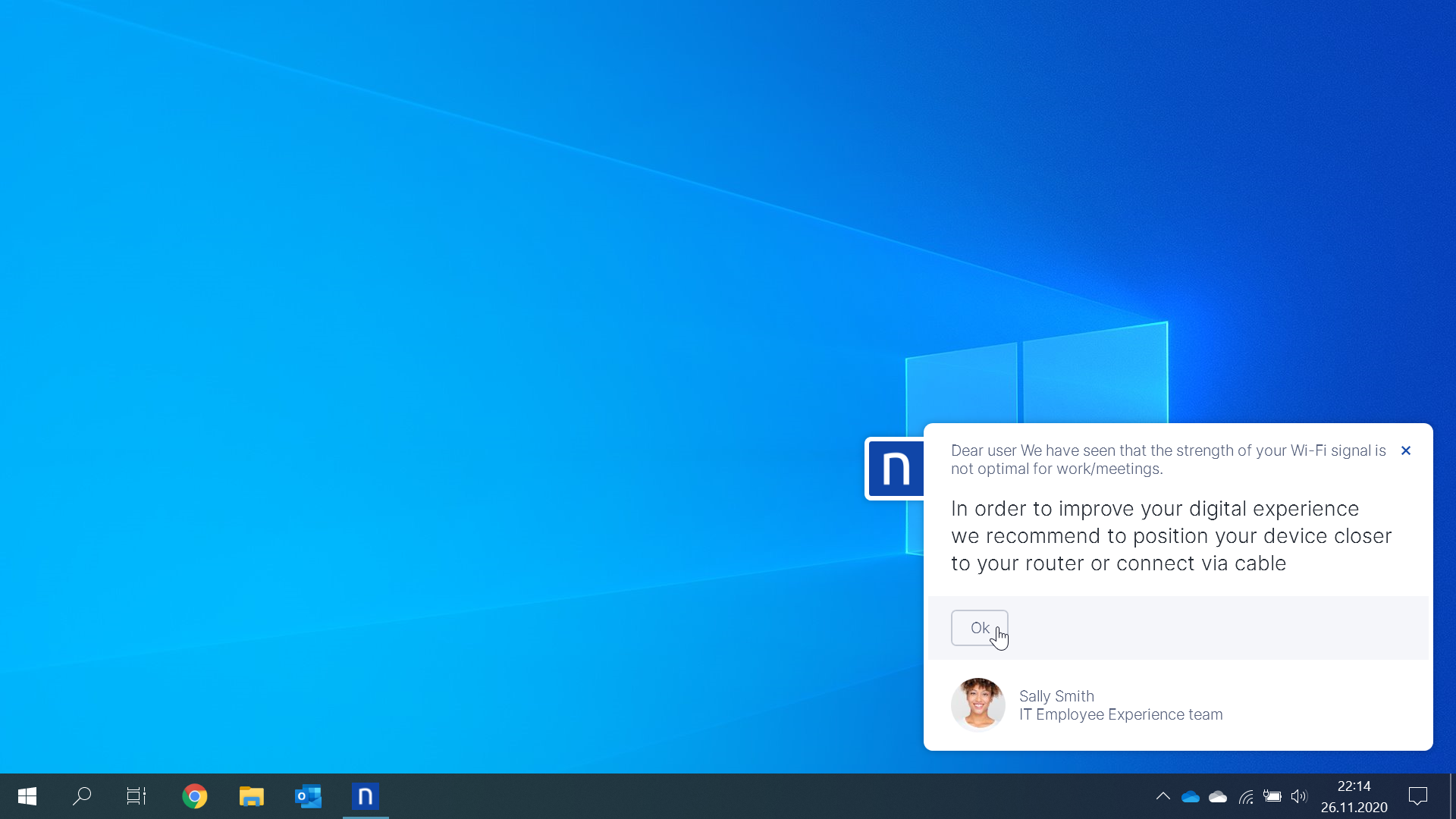This screenshot has height=819, width=1456.
Task: Click the Show Desktop sliver
Action: tap(1452, 796)
